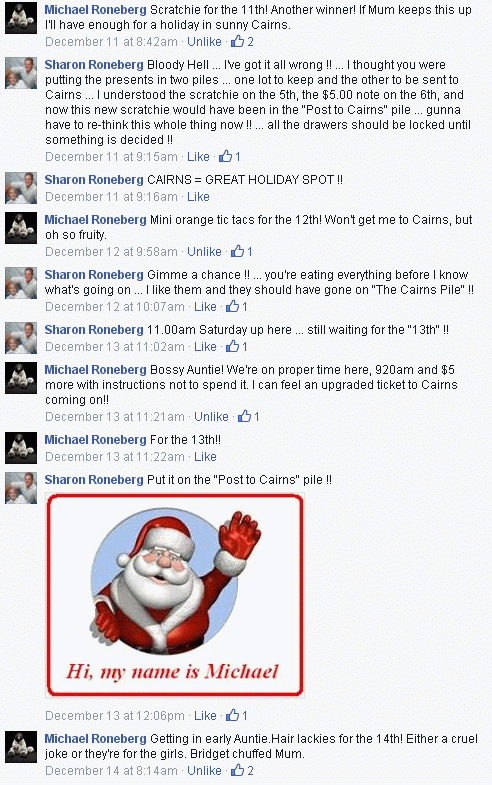The width and height of the screenshot is (492, 785).
Task: Click thumbs-up count on hair lackies comment
Action: coord(250,770)
